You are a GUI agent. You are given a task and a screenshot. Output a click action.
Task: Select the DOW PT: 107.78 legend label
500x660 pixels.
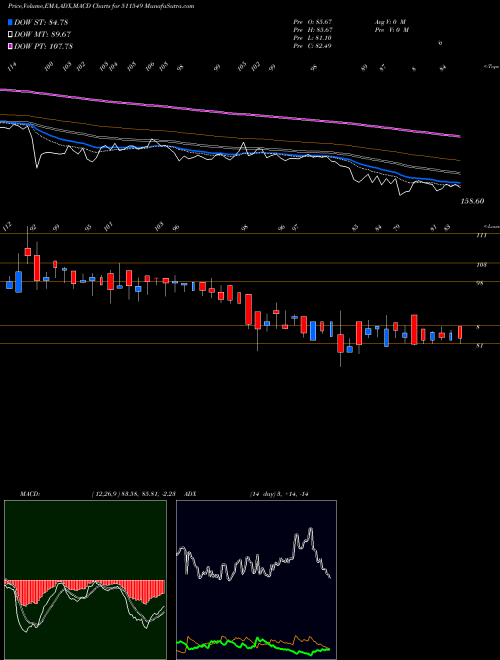click(43, 46)
